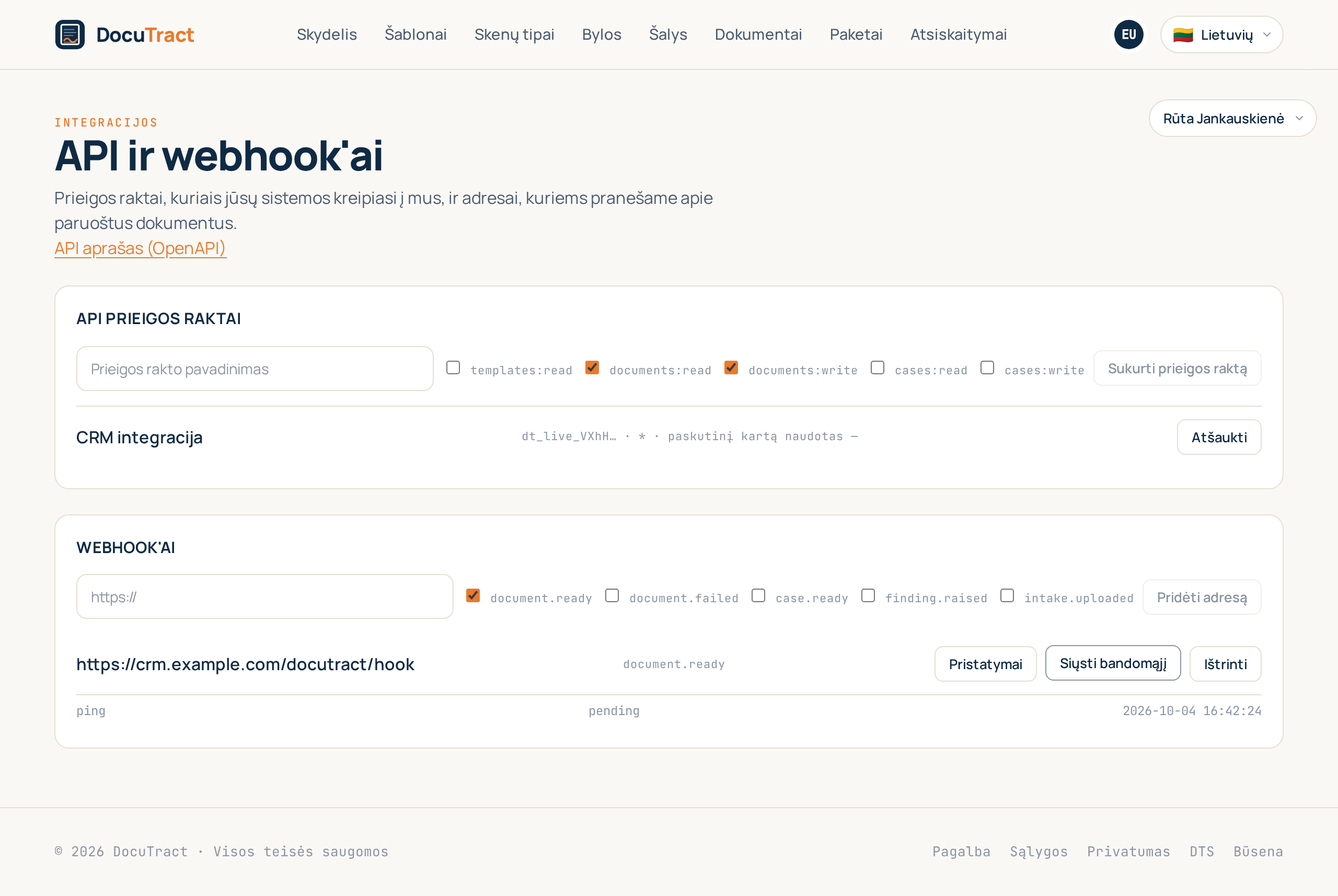Click the Pridėti adresą button
The height and width of the screenshot is (896, 1338).
[1202, 597]
